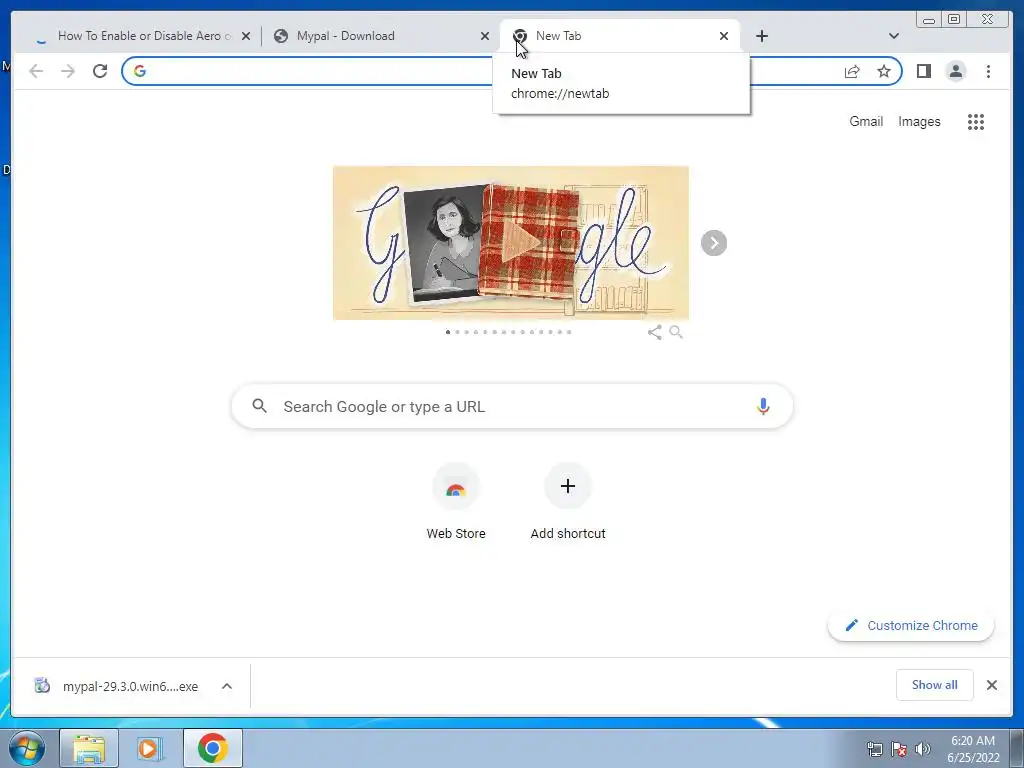Expand the tab search dropdown
Image resolution: width=1024 pixels, height=768 pixels.
[894, 36]
